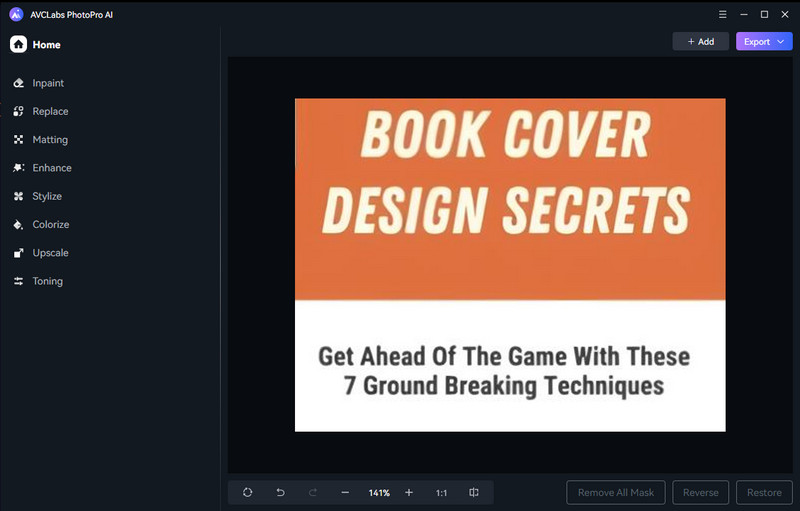The height and width of the screenshot is (511, 800).
Task: Click the Export button
Action: point(764,42)
